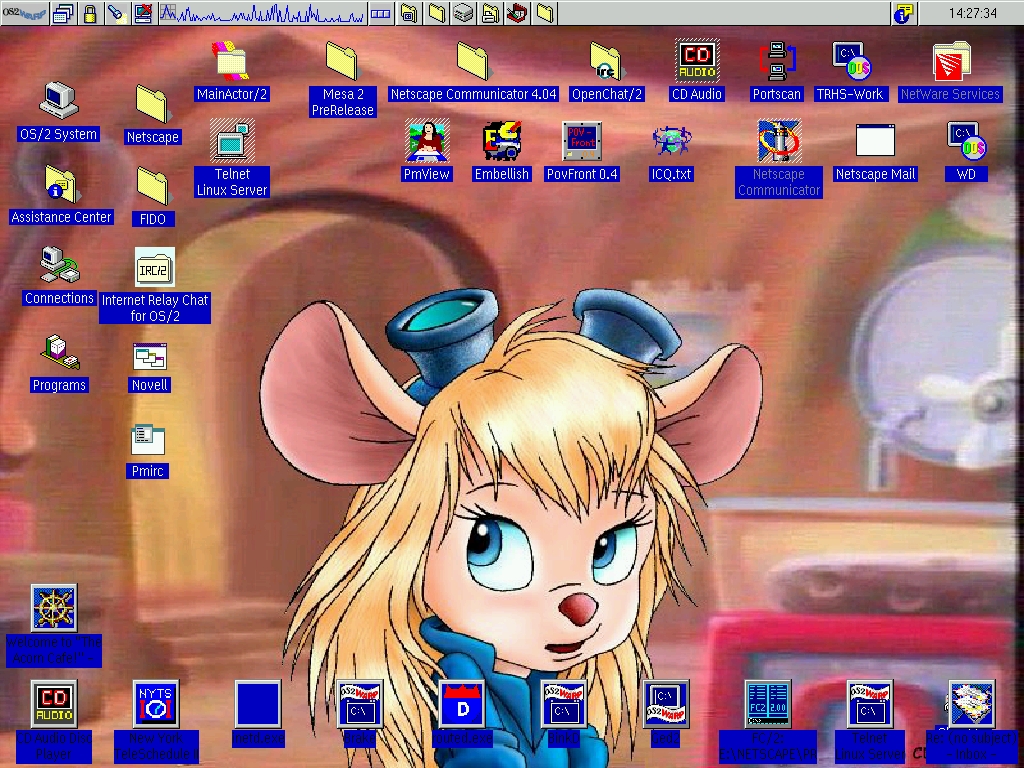
Task: Click the crossed-out computer shutdown button
Action: (144, 13)
